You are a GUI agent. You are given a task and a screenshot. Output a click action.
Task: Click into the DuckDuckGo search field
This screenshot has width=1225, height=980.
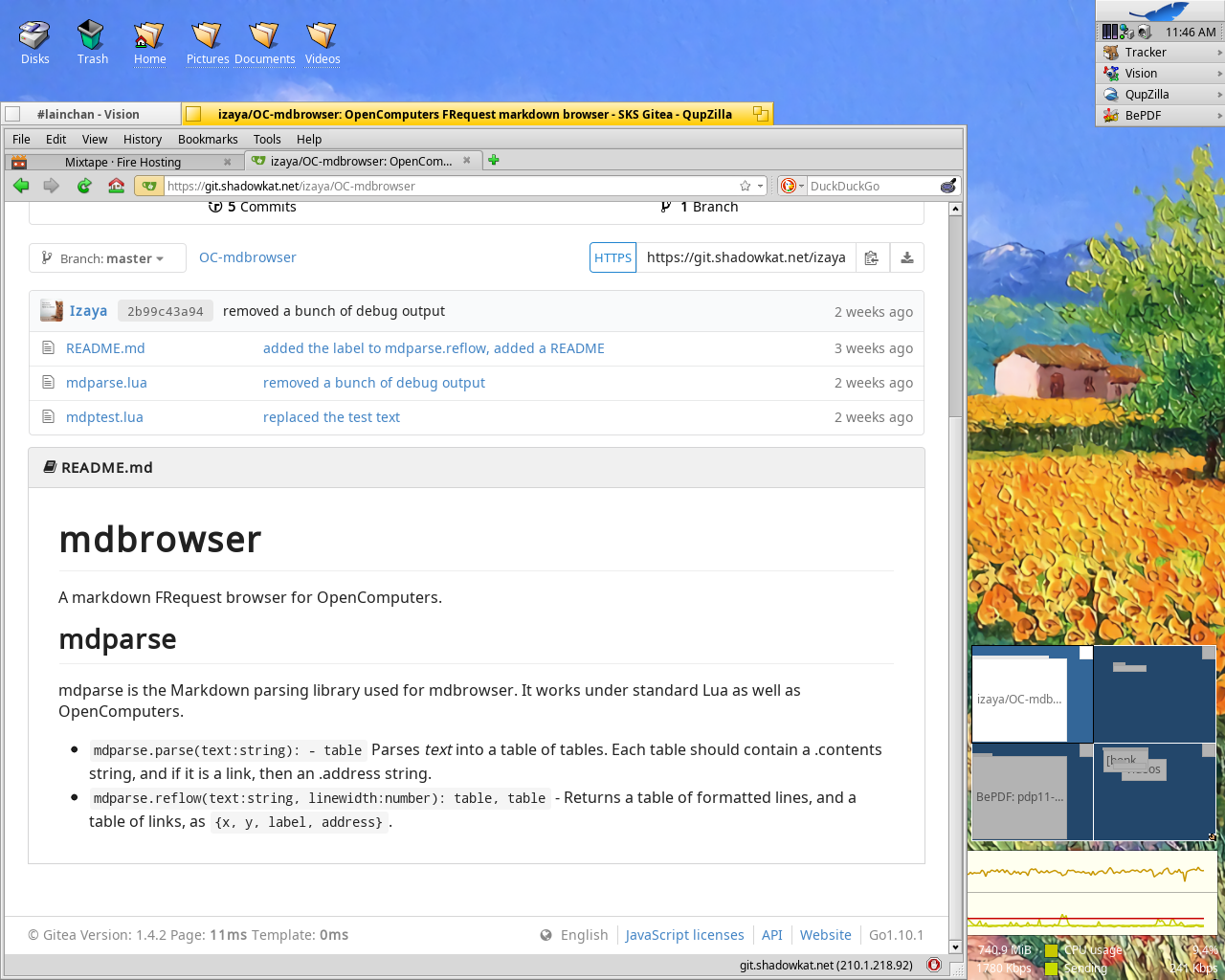873,186
